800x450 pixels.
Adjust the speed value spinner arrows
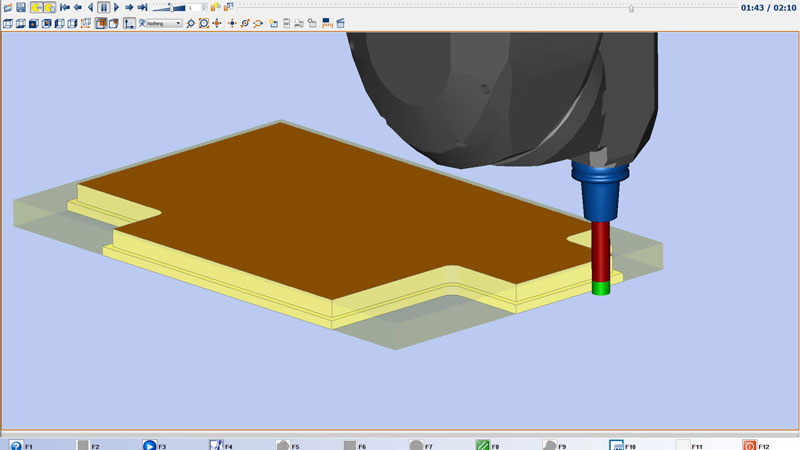point(204,7)
